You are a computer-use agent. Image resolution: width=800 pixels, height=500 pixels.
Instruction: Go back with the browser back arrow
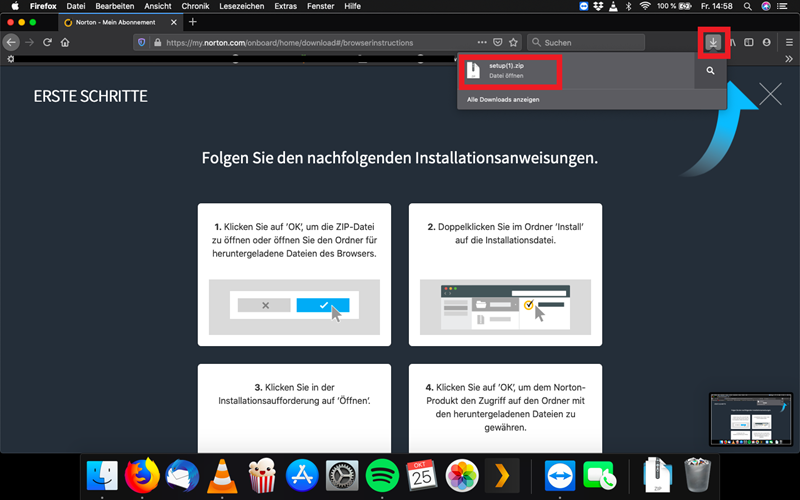[11, 42]
